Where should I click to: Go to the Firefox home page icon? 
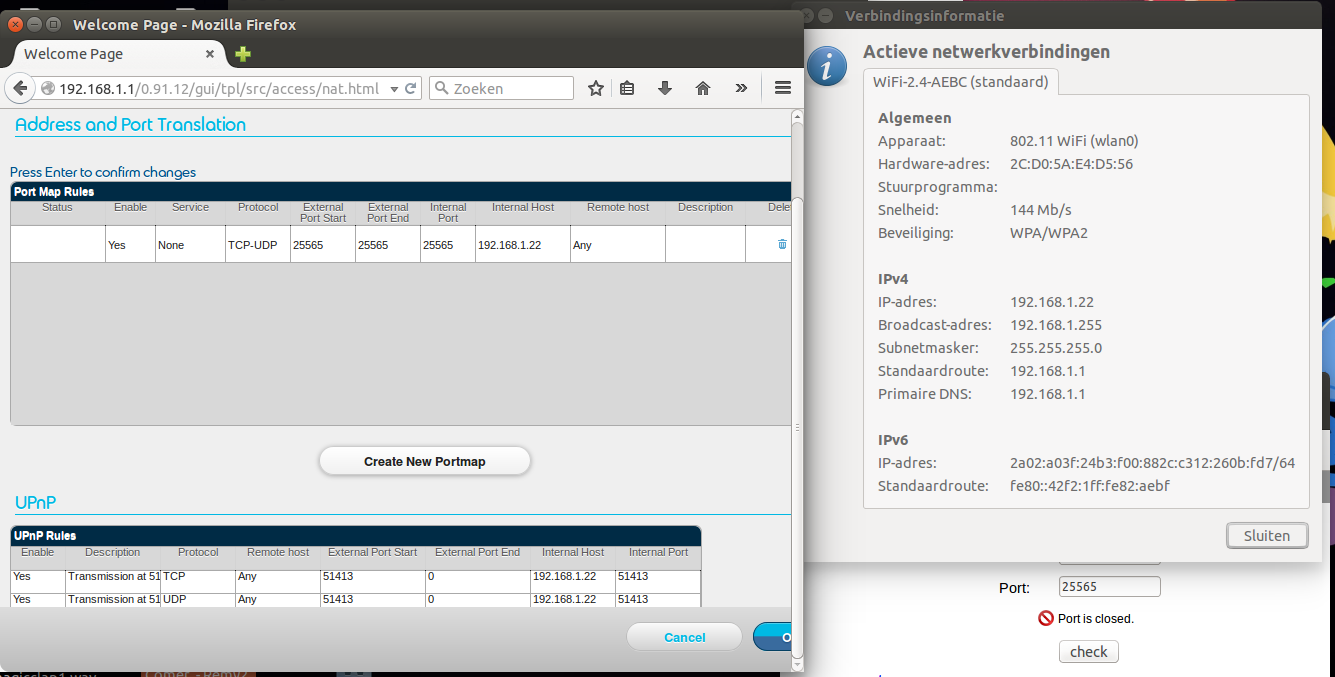(703, 88)
